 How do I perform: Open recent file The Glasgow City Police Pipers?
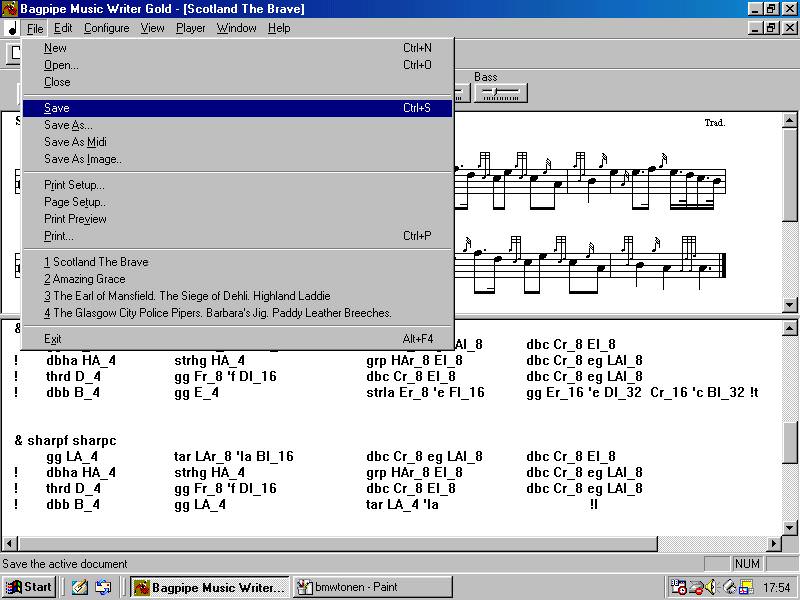(x=237, y=312)
